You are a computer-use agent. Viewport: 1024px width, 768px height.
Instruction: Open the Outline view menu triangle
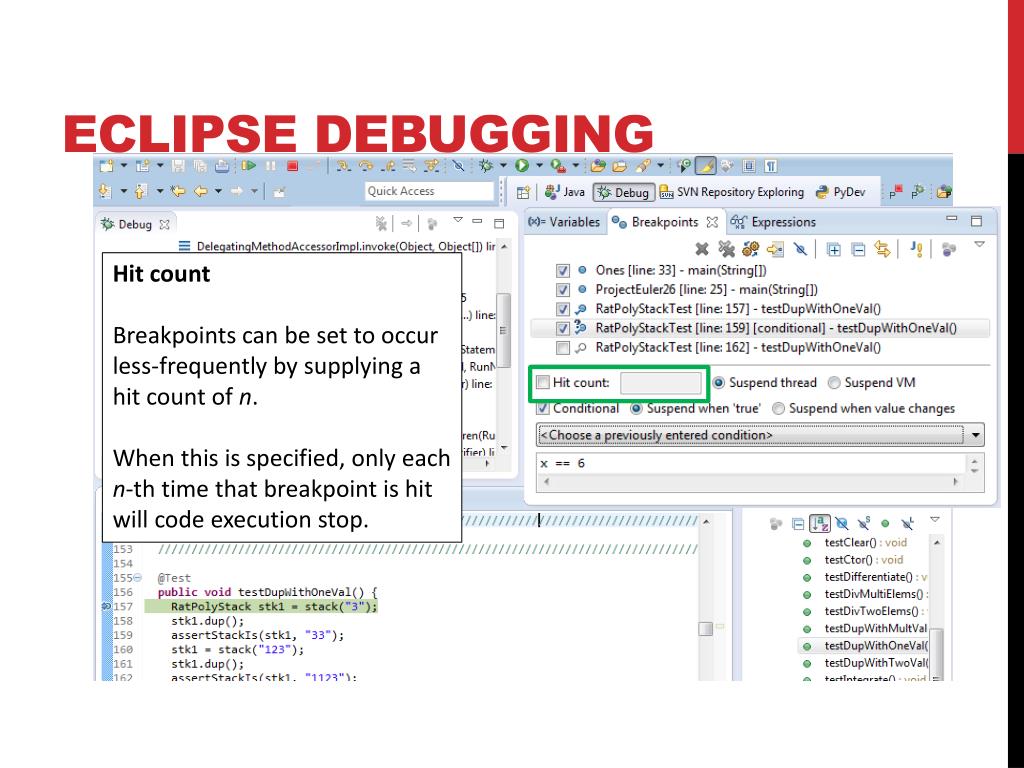(x=935, y=520)
